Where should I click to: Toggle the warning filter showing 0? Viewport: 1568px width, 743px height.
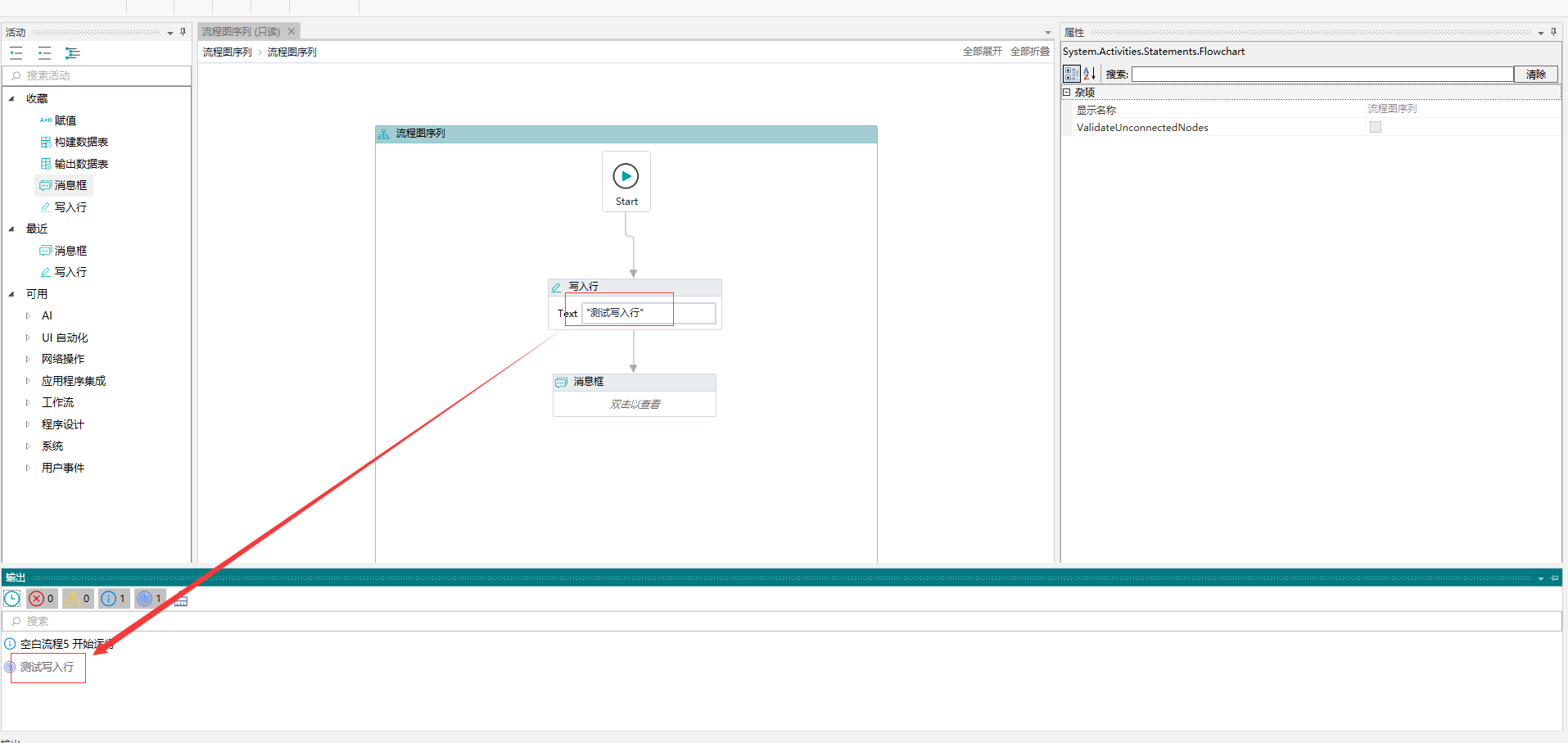pyautogui.click(x=79, y=599)
